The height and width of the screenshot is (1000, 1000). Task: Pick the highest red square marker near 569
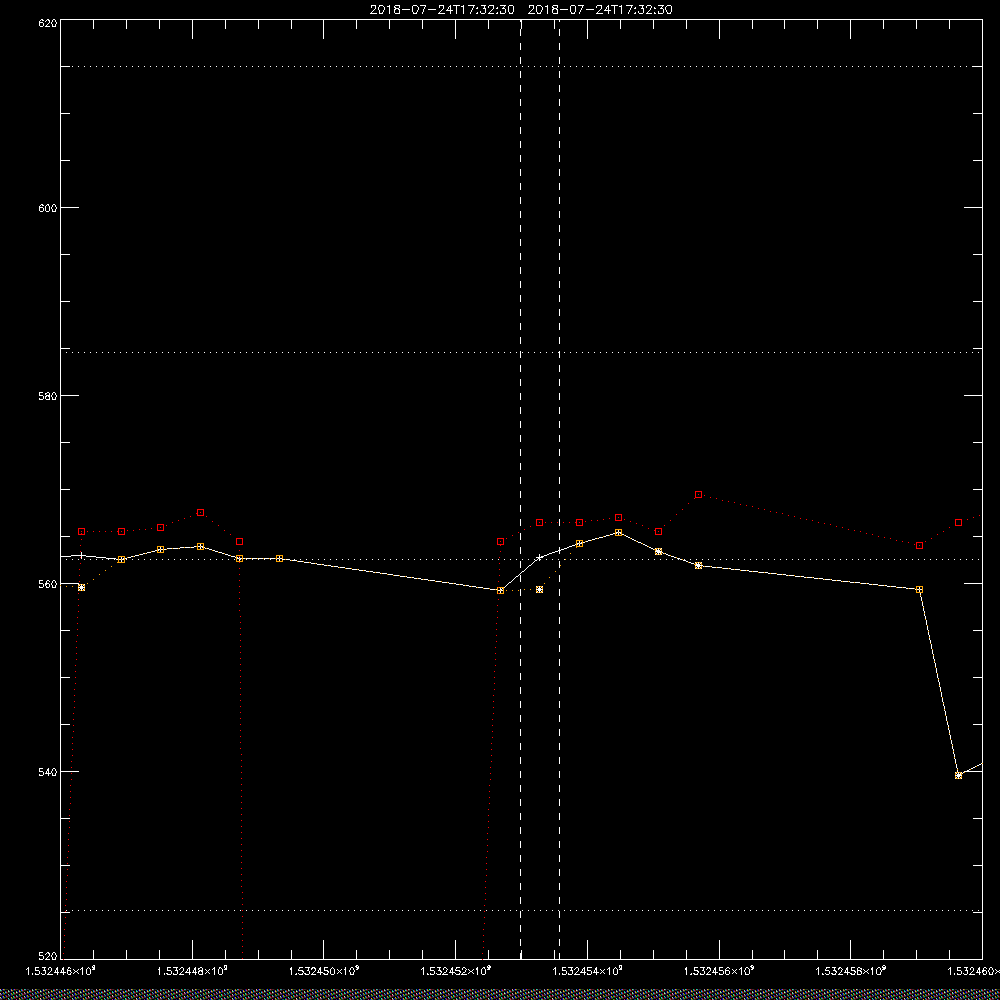coord(698,494)
